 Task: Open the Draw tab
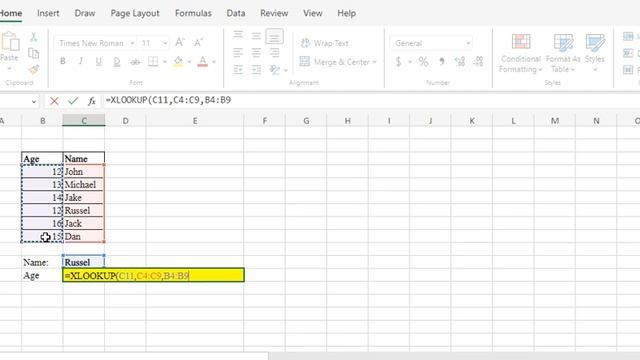[x=84, y=13]
